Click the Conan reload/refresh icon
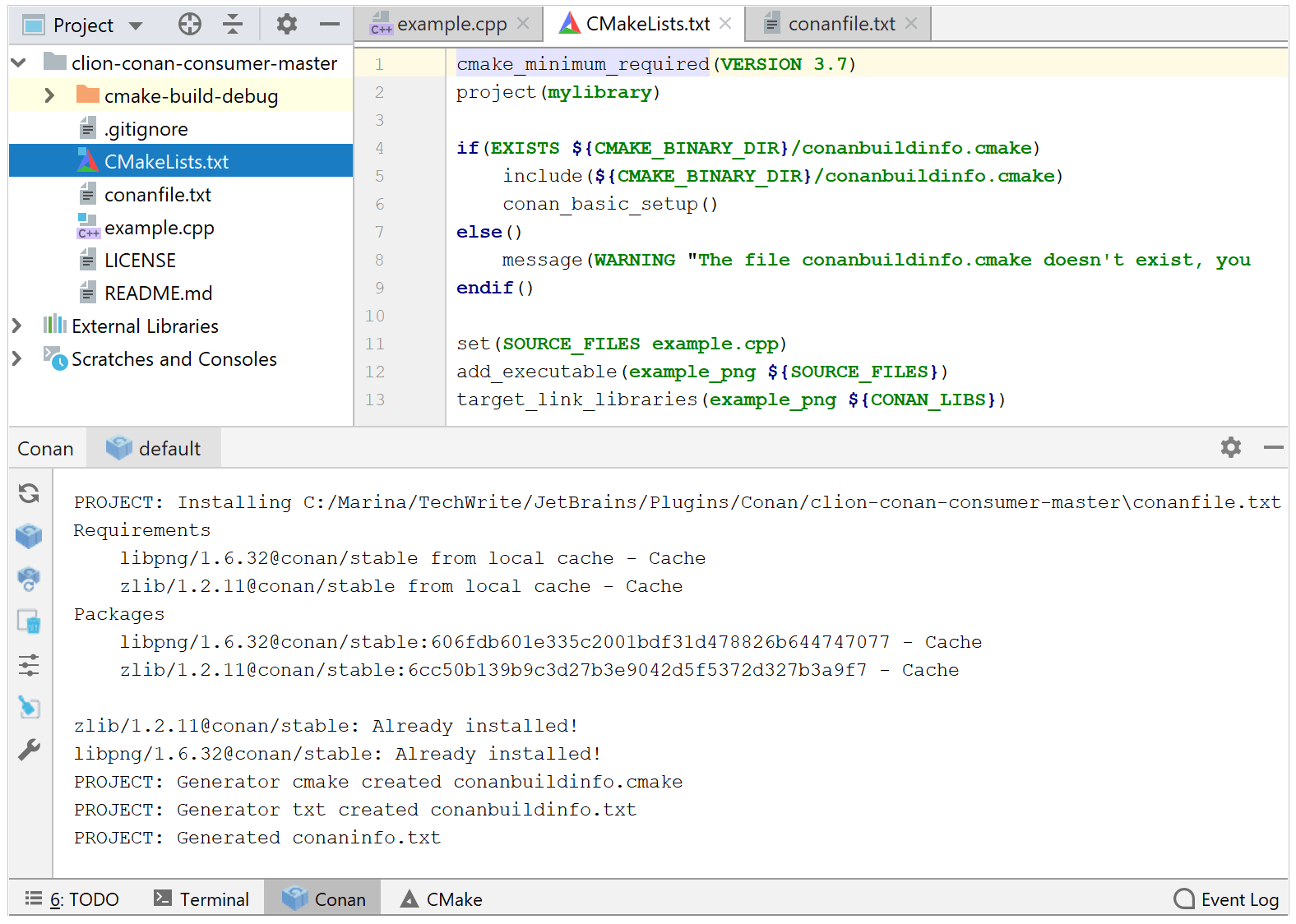The height and width of the screenshot is (924, 1296). [29, 493]
